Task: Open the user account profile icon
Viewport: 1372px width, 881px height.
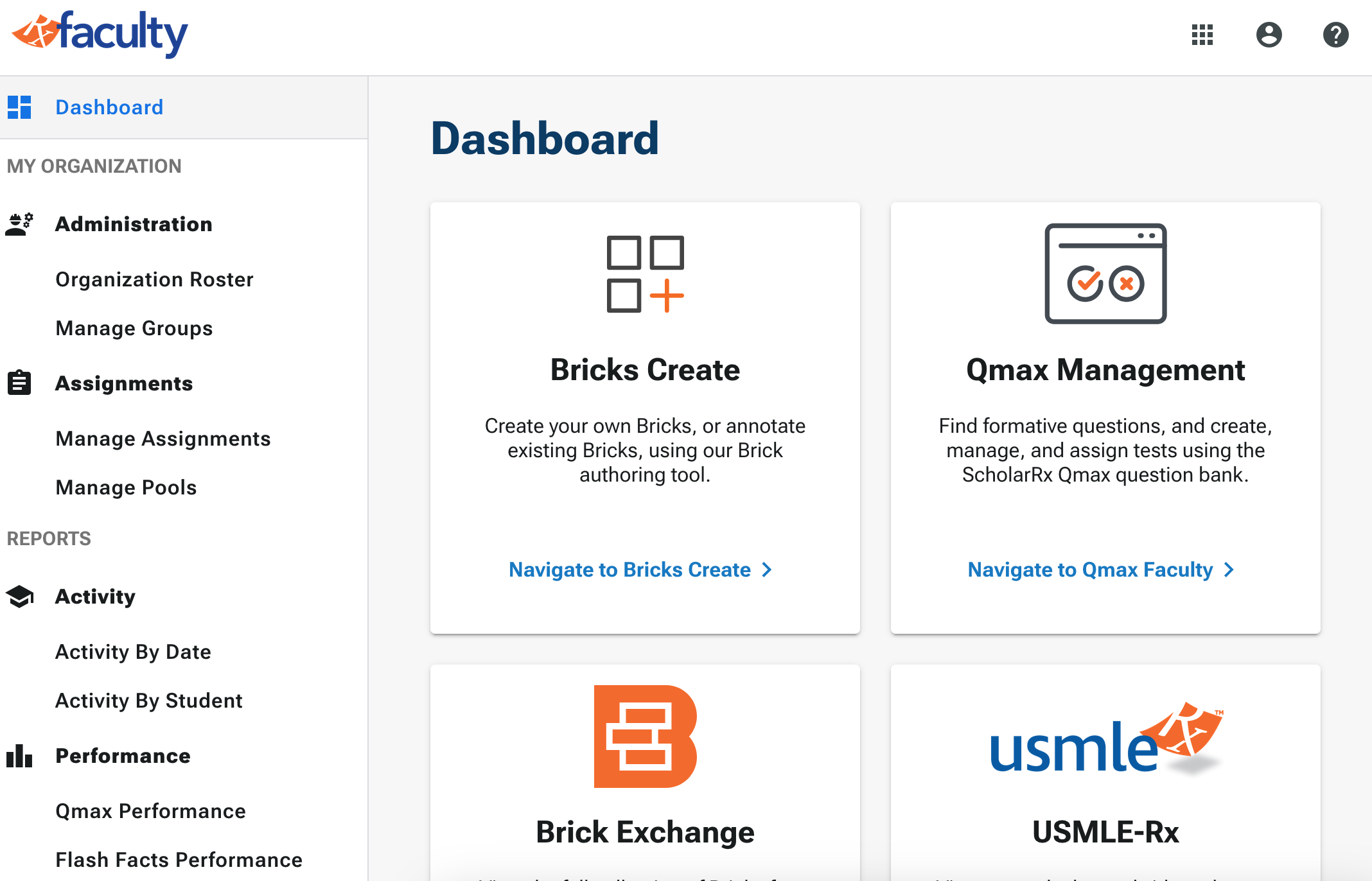Action: tap(1269, 35)
